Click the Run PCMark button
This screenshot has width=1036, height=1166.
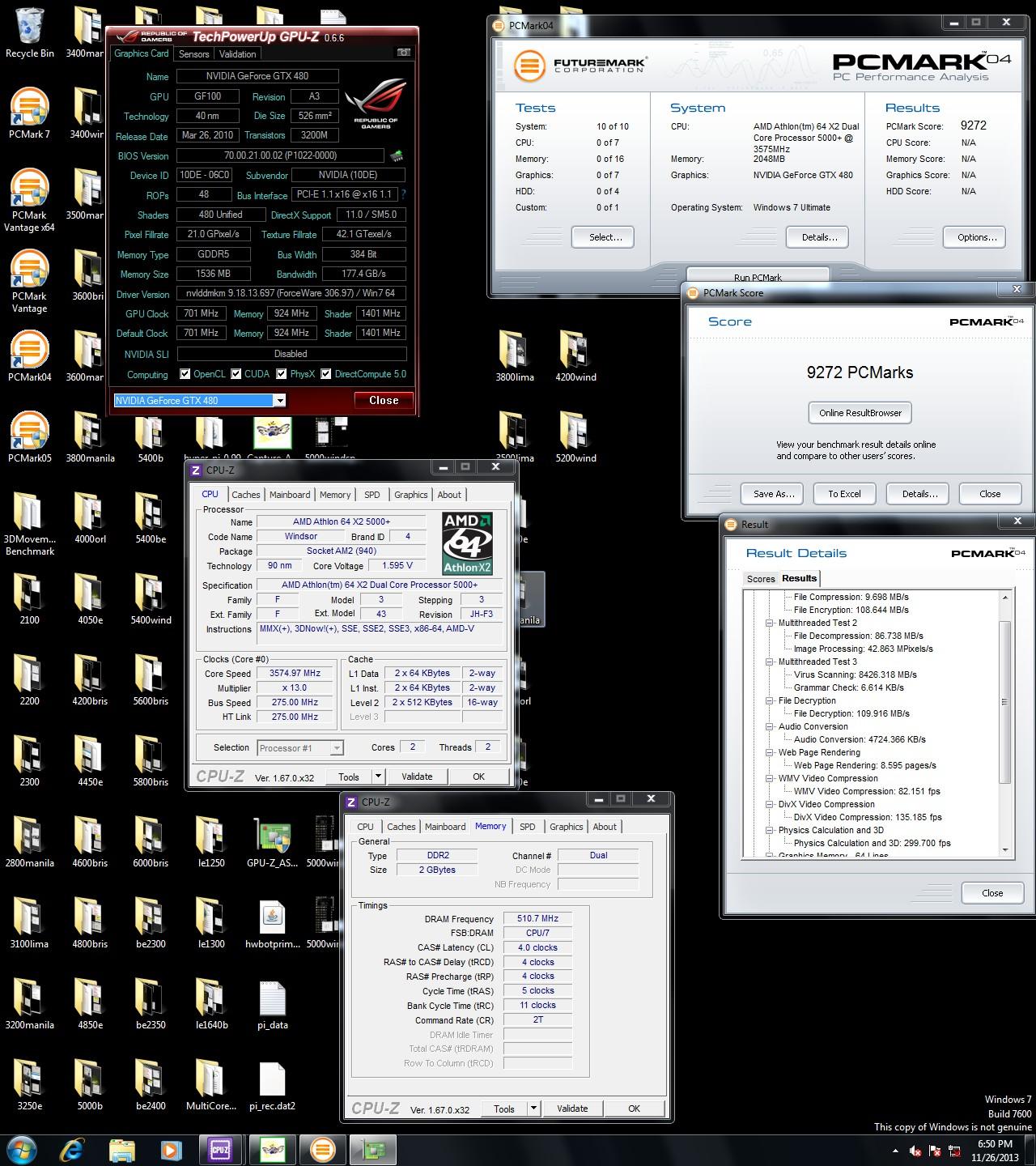click(x=758, y=277)
